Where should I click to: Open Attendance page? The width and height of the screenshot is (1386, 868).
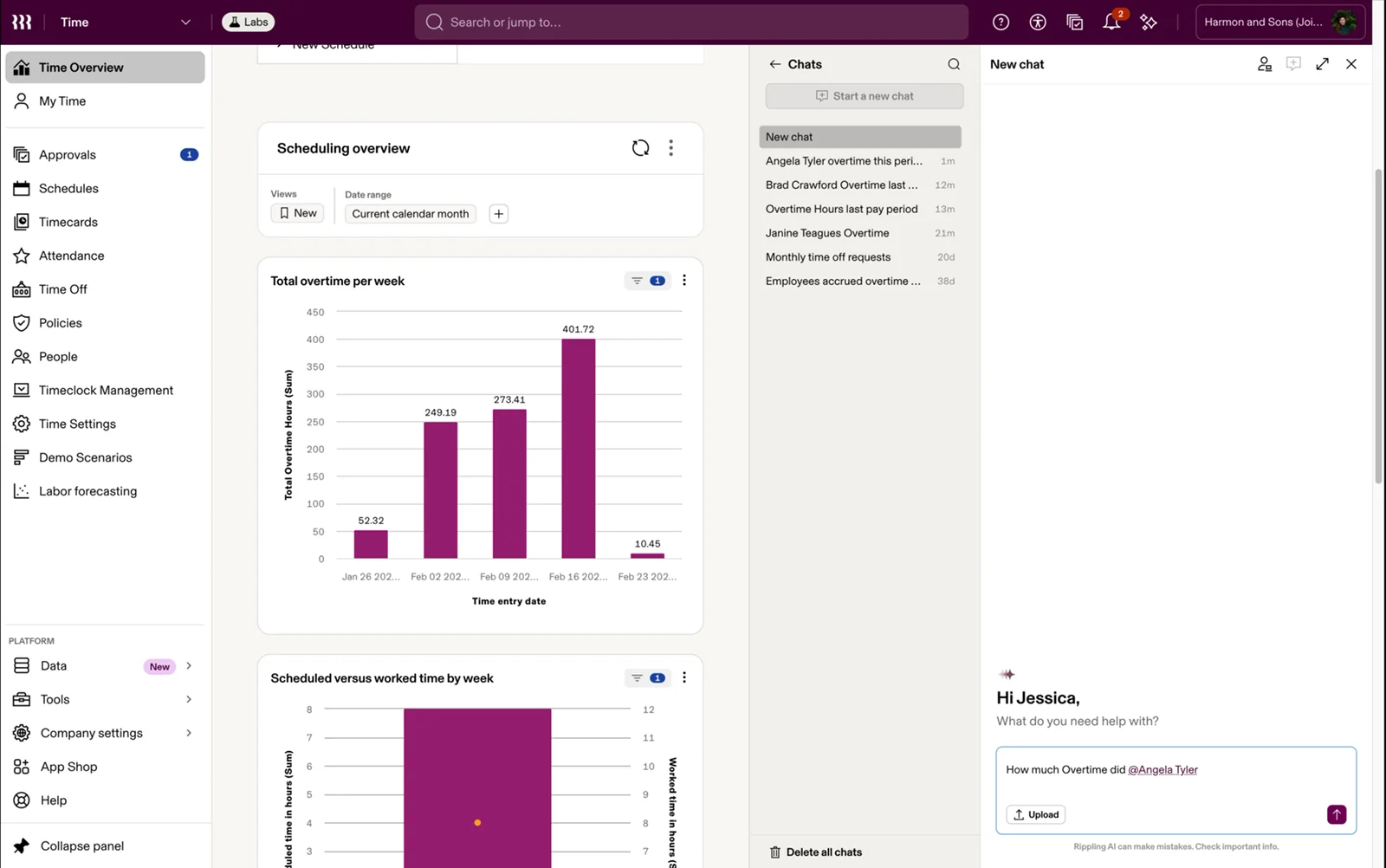pyautogui.click(x=106, y=256)
